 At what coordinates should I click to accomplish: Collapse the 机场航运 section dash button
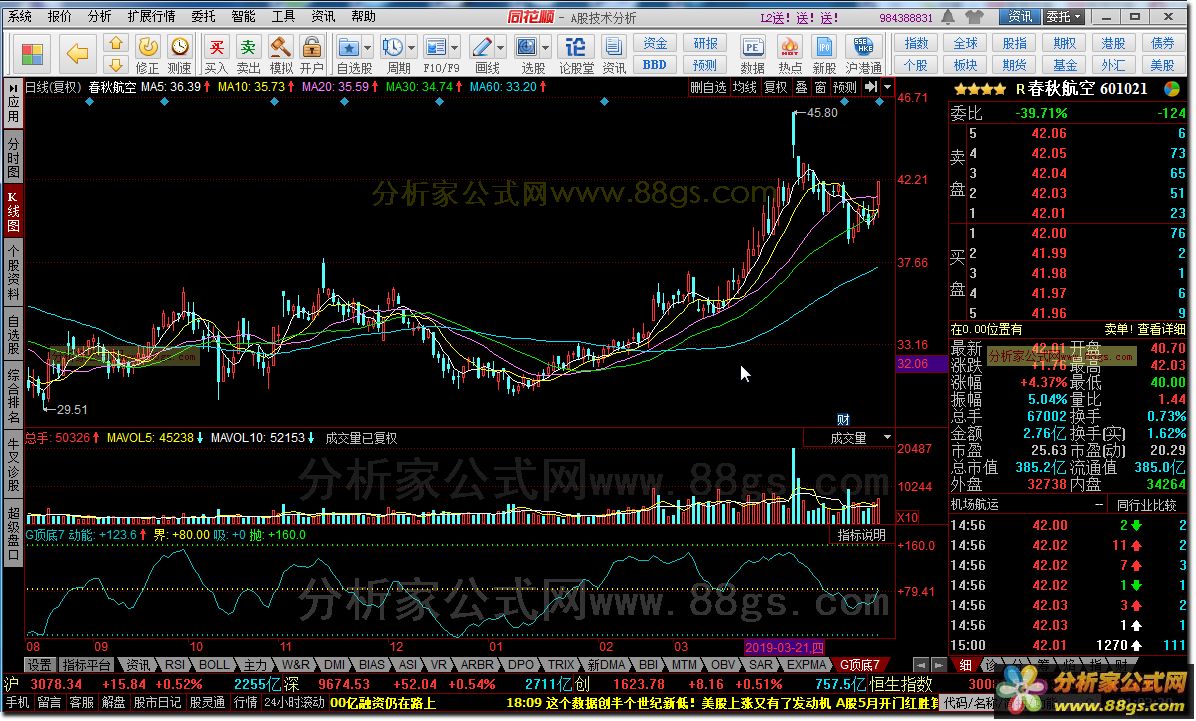point(1099,505)
